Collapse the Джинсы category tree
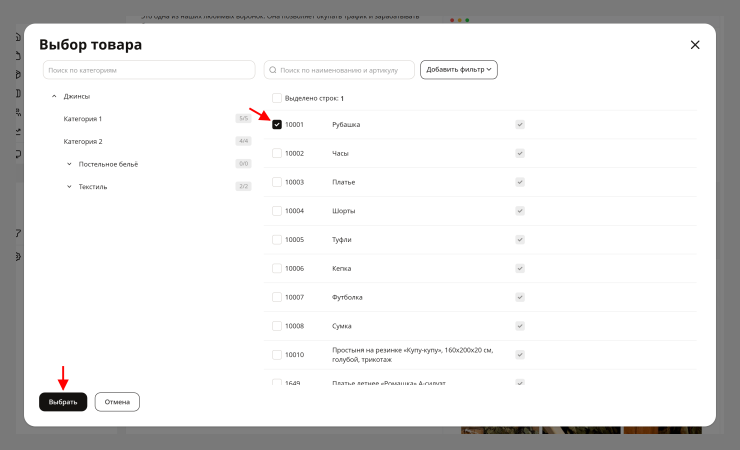Viewport: 740px width, 450px height. (54, 96)
